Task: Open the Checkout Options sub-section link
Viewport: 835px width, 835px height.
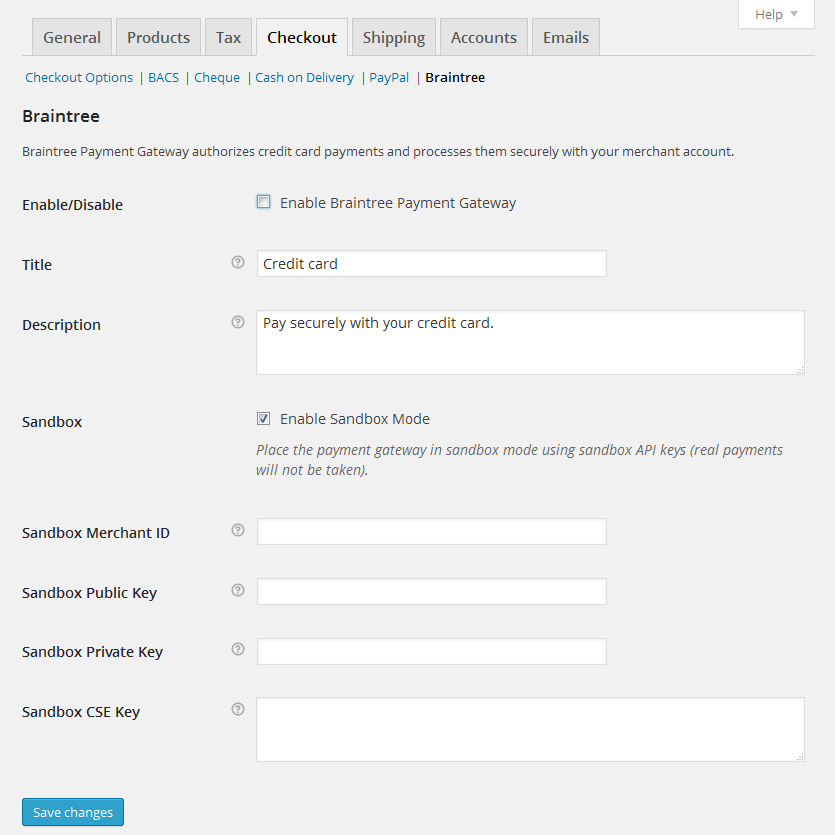Action: tap(79, 78)
